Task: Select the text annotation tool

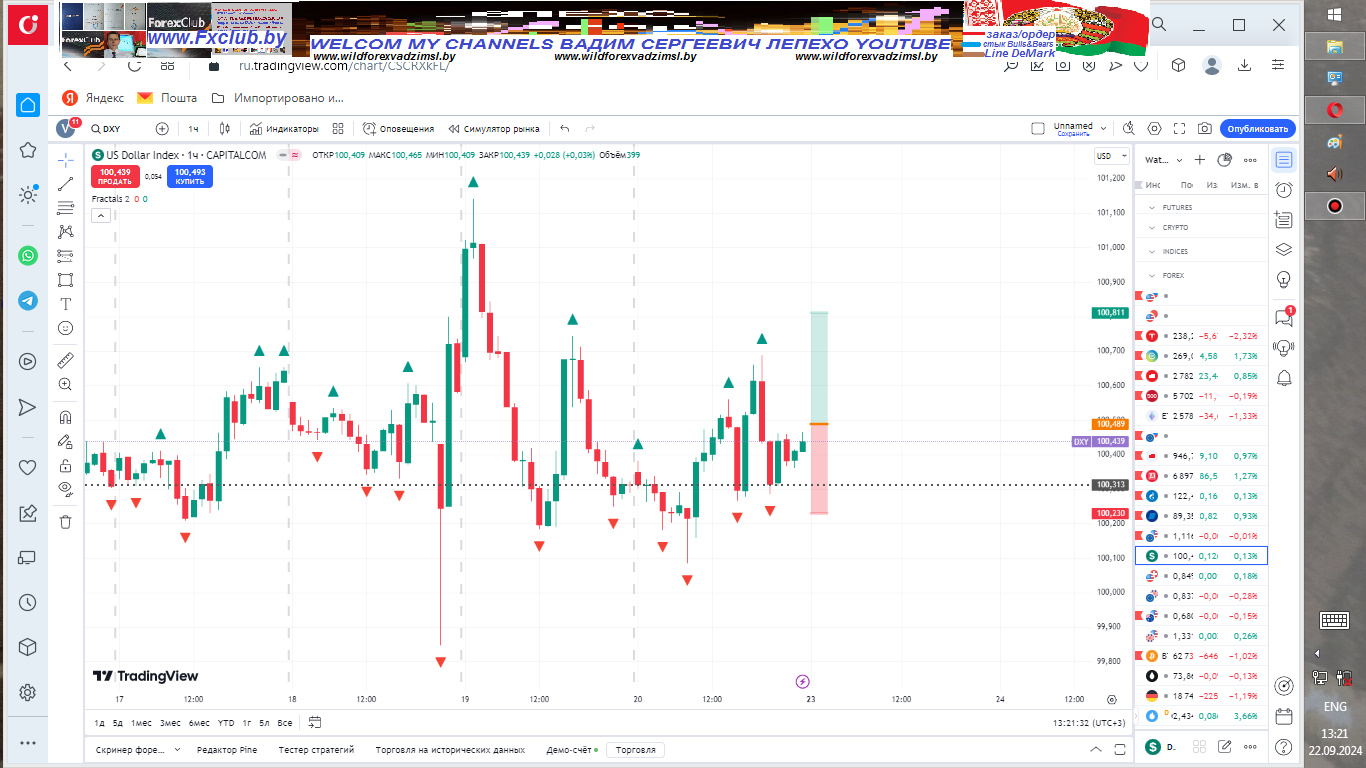Action: point(66,304)
